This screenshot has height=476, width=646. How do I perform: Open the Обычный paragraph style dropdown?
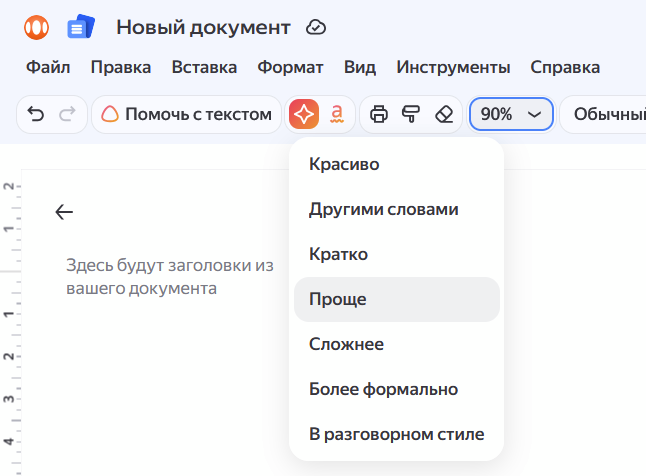click(604, 114)
